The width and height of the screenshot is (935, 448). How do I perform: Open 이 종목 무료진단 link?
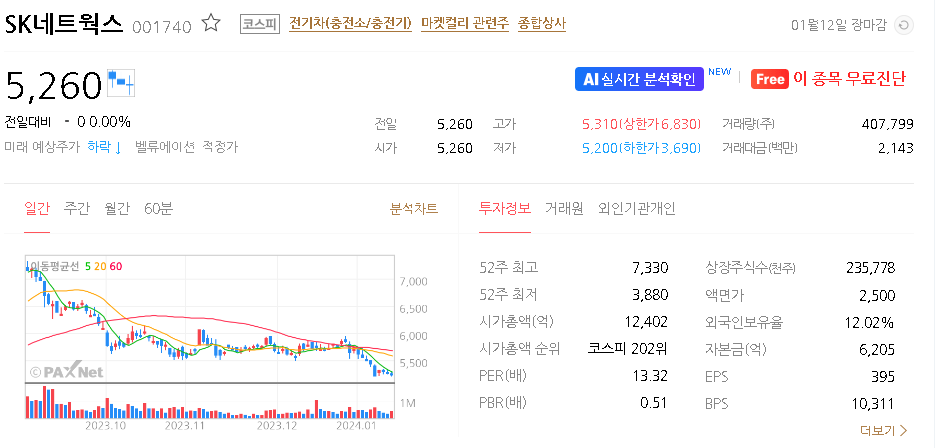coord(850,79)
